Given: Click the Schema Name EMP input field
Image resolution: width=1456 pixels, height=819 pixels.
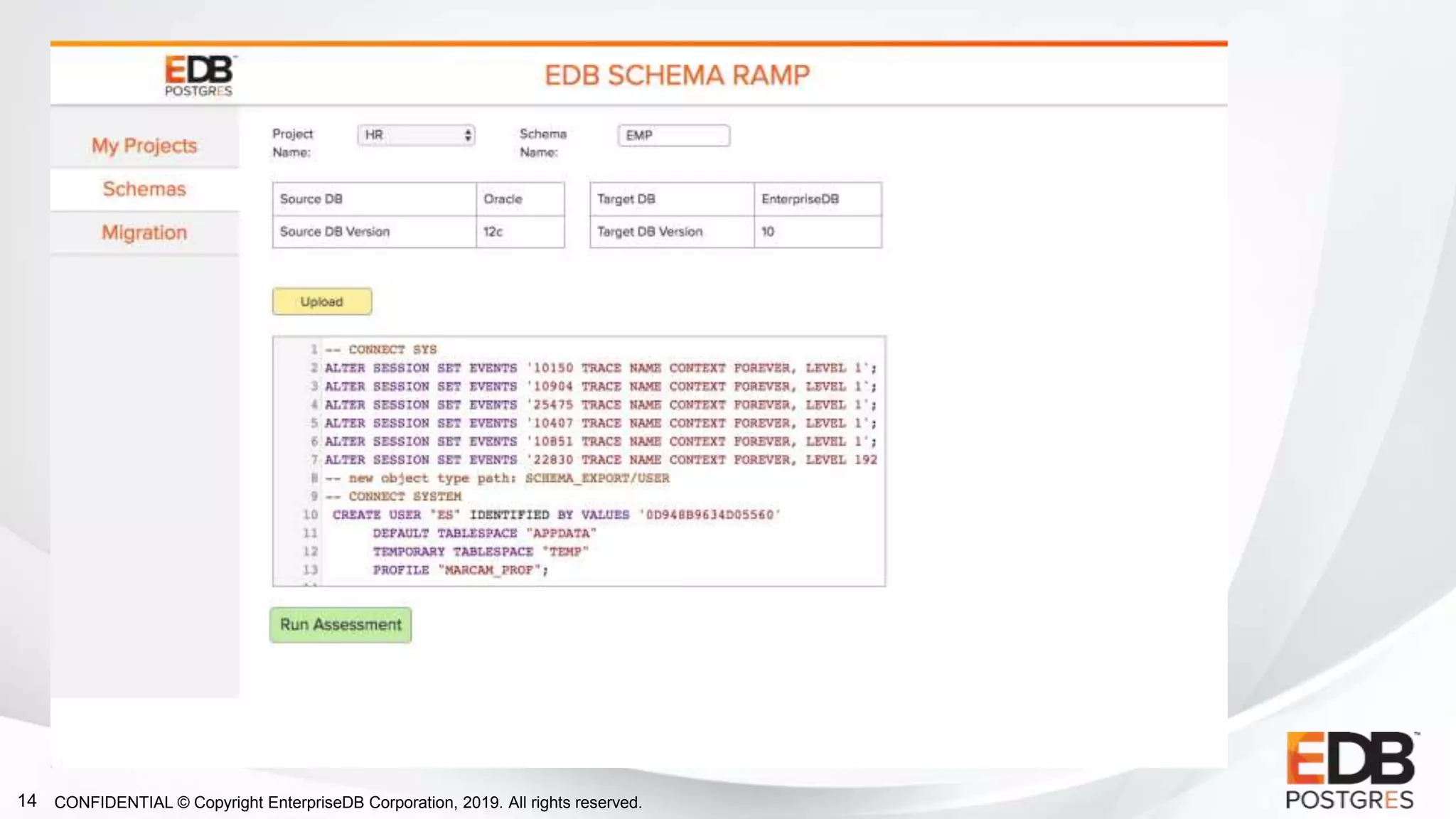Looking at the screenshot, I should pos(673,135).
